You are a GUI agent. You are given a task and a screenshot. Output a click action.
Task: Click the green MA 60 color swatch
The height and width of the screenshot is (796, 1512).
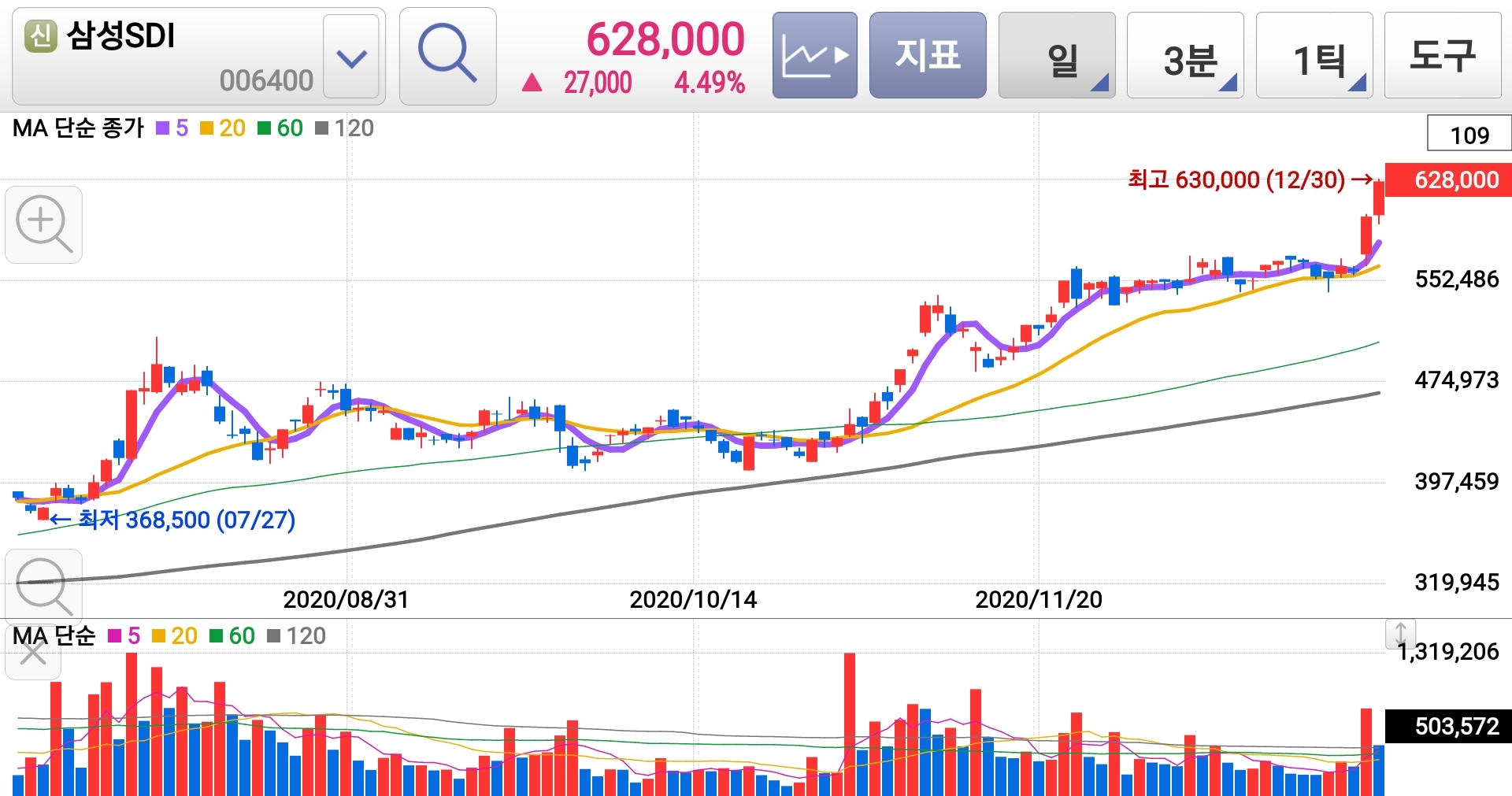265,128
